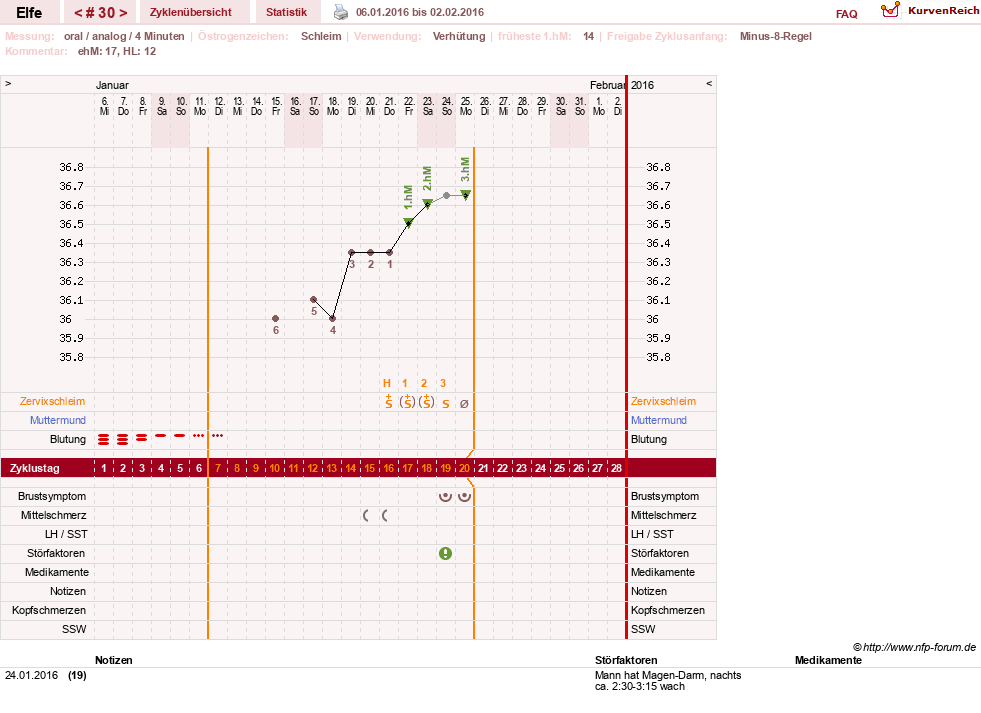Click the Januar month label
Screen dimensions: 981x713
click(x=112, y=85)
